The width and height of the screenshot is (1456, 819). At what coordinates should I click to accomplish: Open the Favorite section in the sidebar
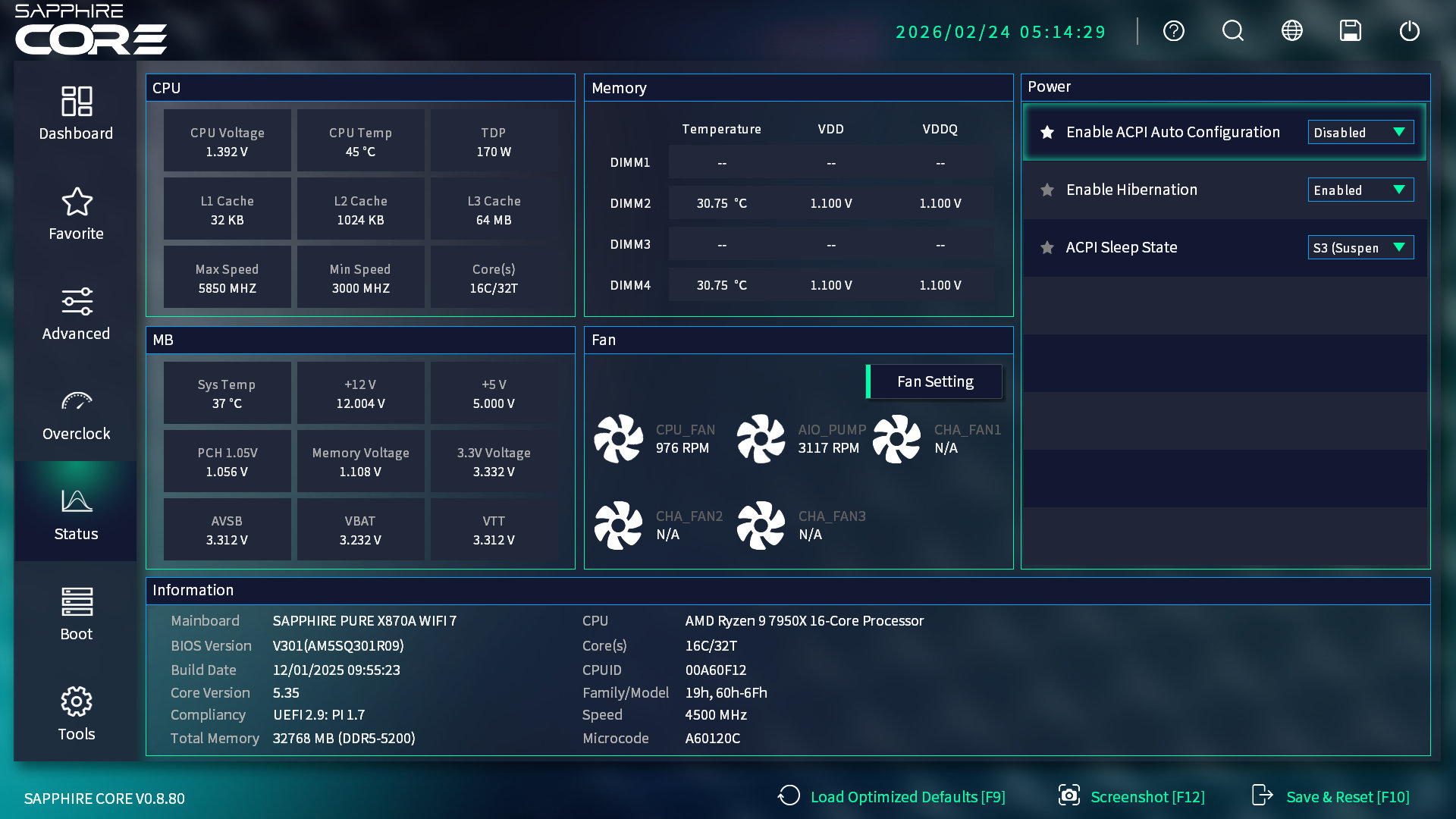tap(76, 212)
